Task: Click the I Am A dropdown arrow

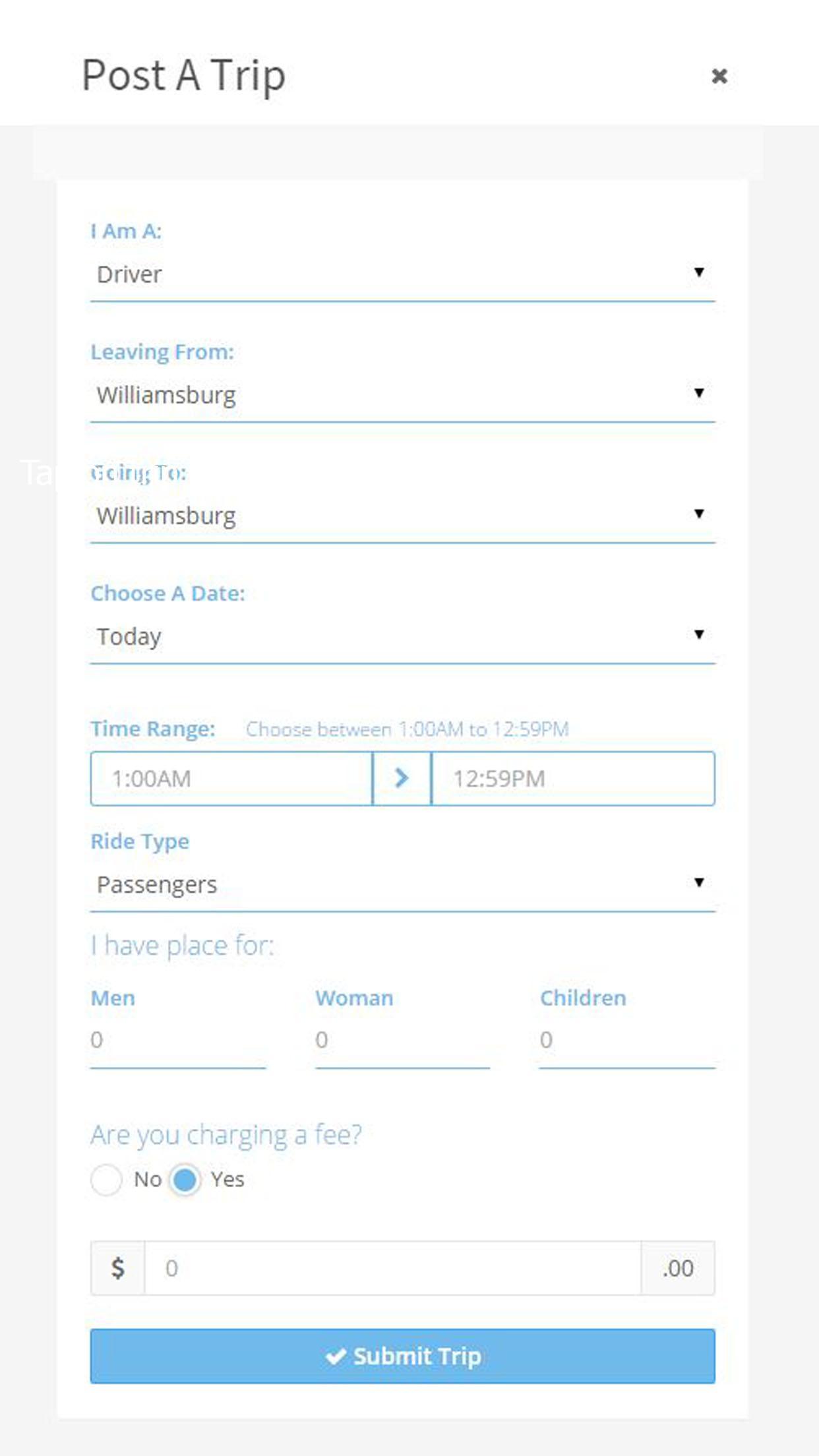Action: point(699,272)
